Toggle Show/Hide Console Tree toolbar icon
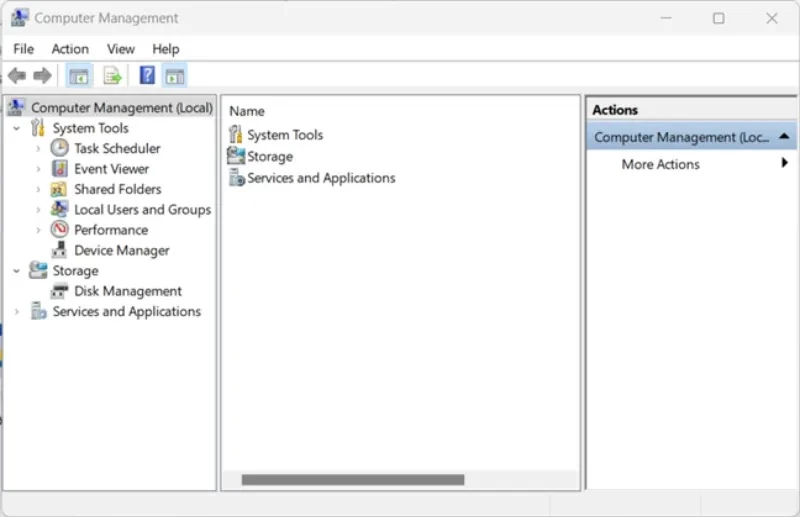The height and width of the screenshot is (517, 800). coord(79,76)
